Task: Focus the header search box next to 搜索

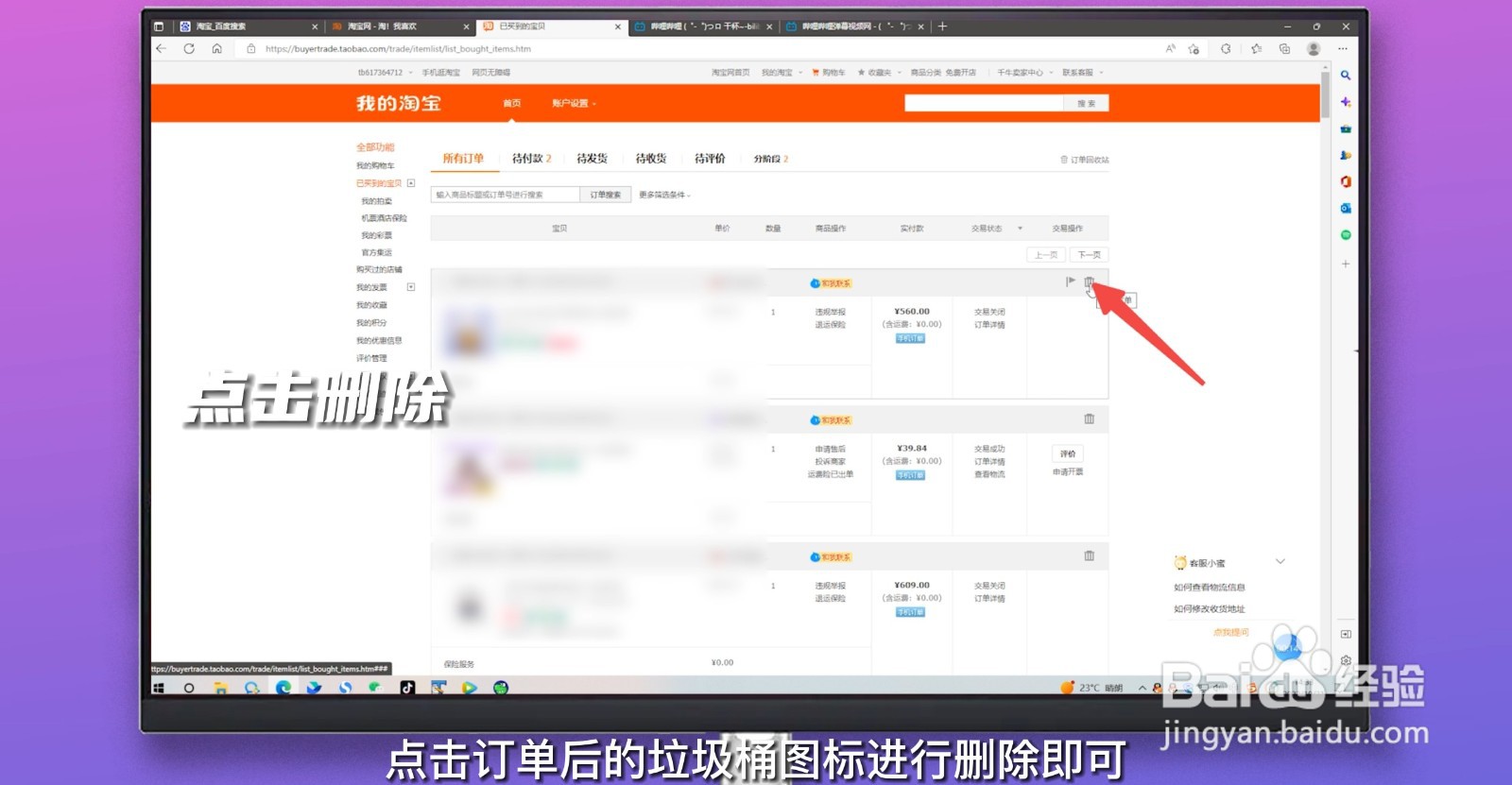Action: [x=985, y=104]
